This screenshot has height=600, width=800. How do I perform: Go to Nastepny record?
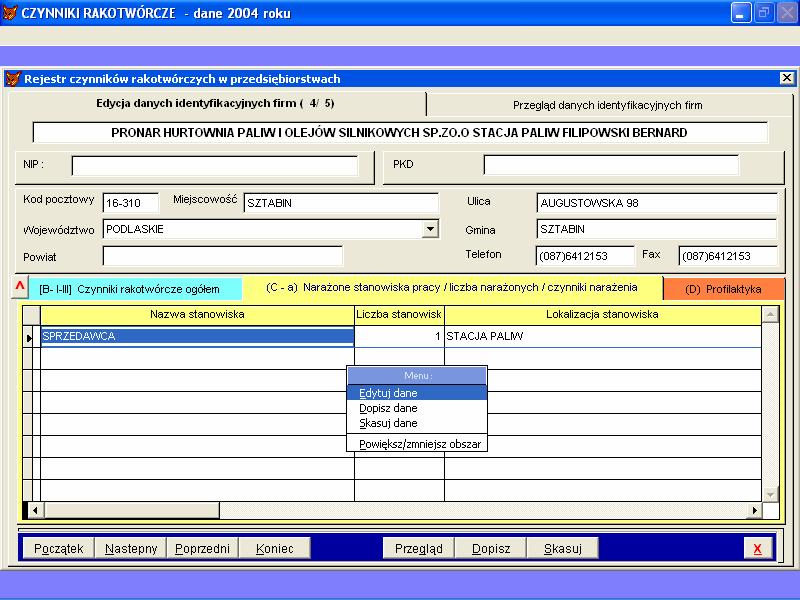point(131,549)
